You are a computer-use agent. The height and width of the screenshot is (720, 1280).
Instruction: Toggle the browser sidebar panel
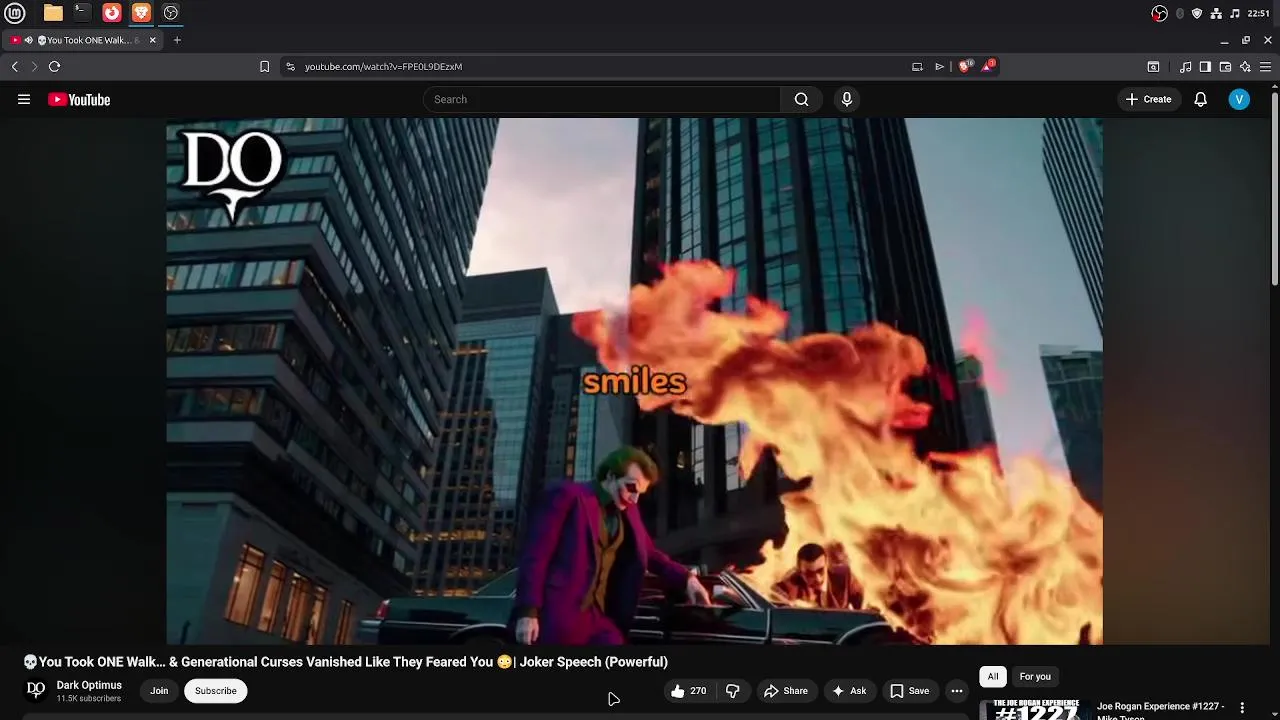[1205, 66]
